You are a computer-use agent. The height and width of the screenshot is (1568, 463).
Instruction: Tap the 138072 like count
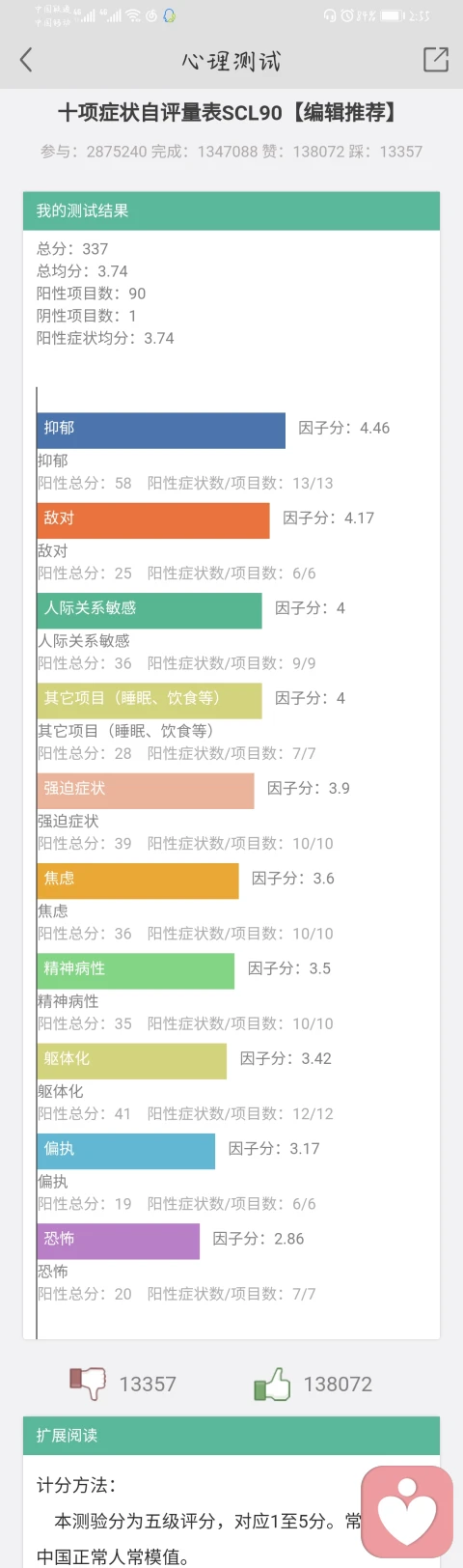click(x=338, y=1385)
